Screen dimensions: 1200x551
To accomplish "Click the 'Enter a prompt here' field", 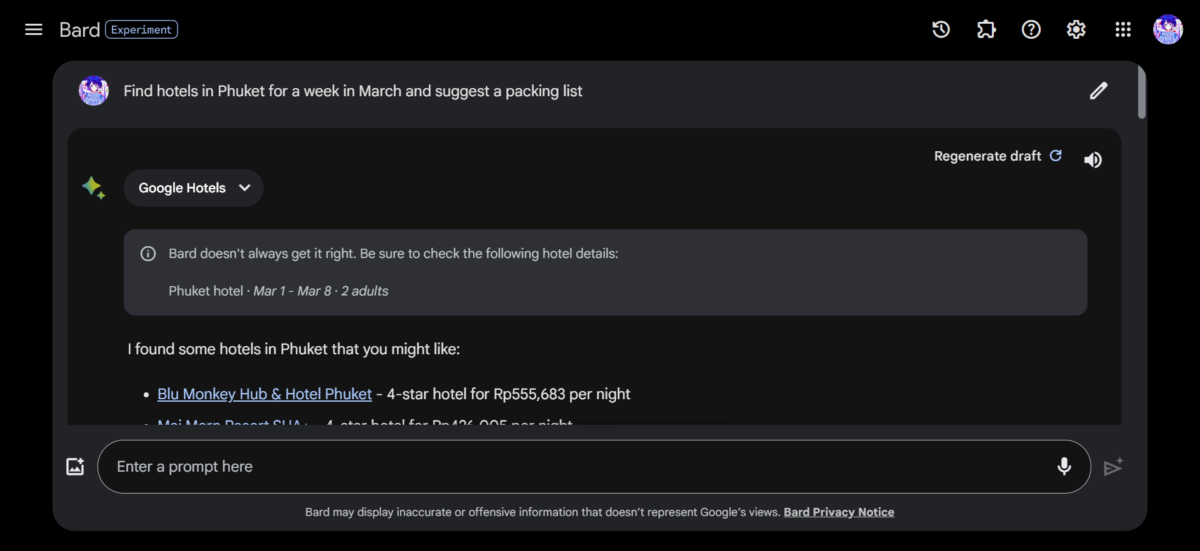I will [x=580, y=466].
